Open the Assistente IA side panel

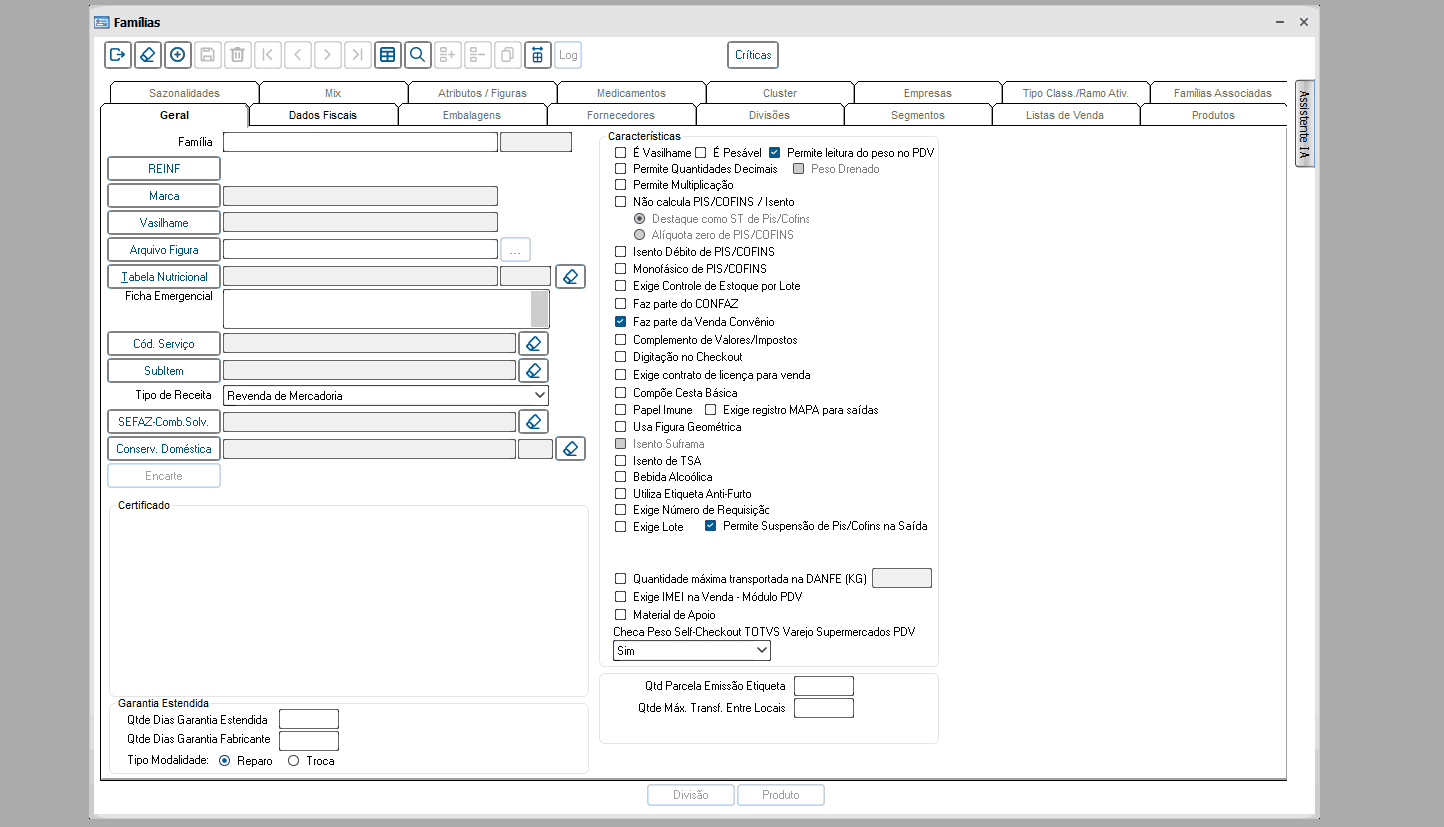point(1304,125)
